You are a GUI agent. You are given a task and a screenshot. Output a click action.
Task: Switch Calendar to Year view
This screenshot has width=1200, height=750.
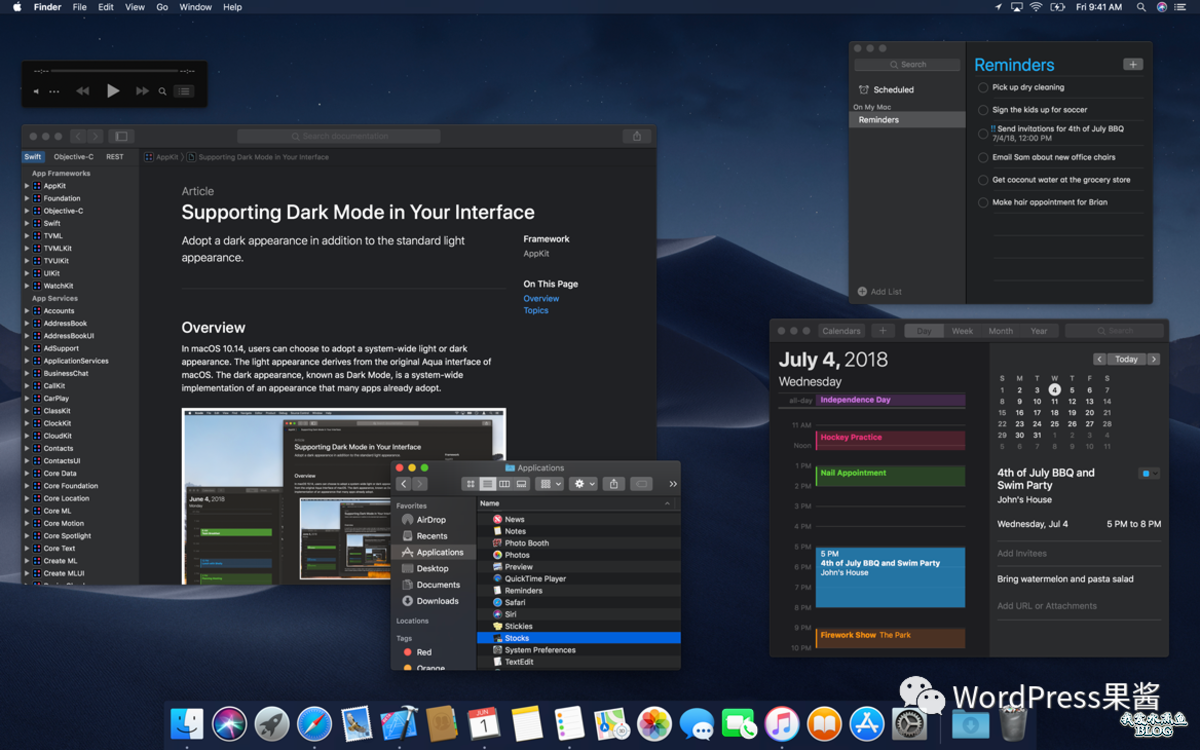1039,331
